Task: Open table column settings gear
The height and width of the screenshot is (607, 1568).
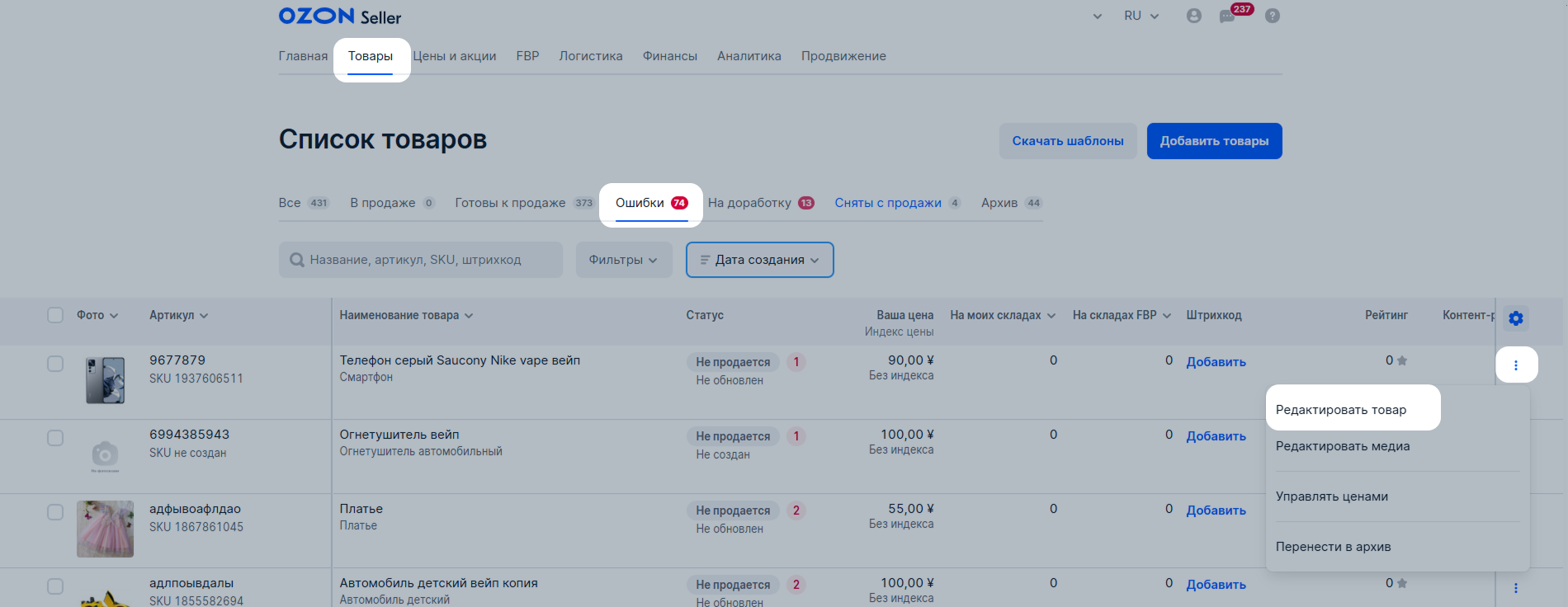Action: pyautogui.click(x=1515, y=318)
